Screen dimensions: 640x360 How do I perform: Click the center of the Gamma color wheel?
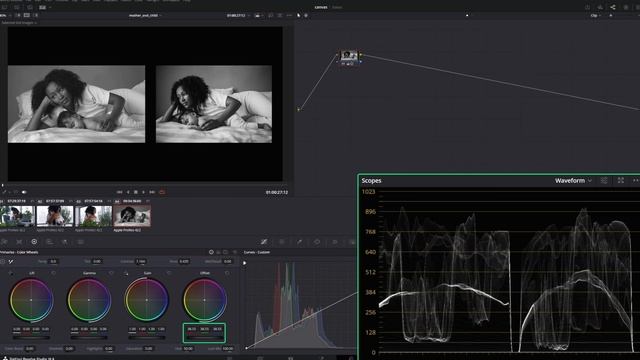[x=89, y=300]
